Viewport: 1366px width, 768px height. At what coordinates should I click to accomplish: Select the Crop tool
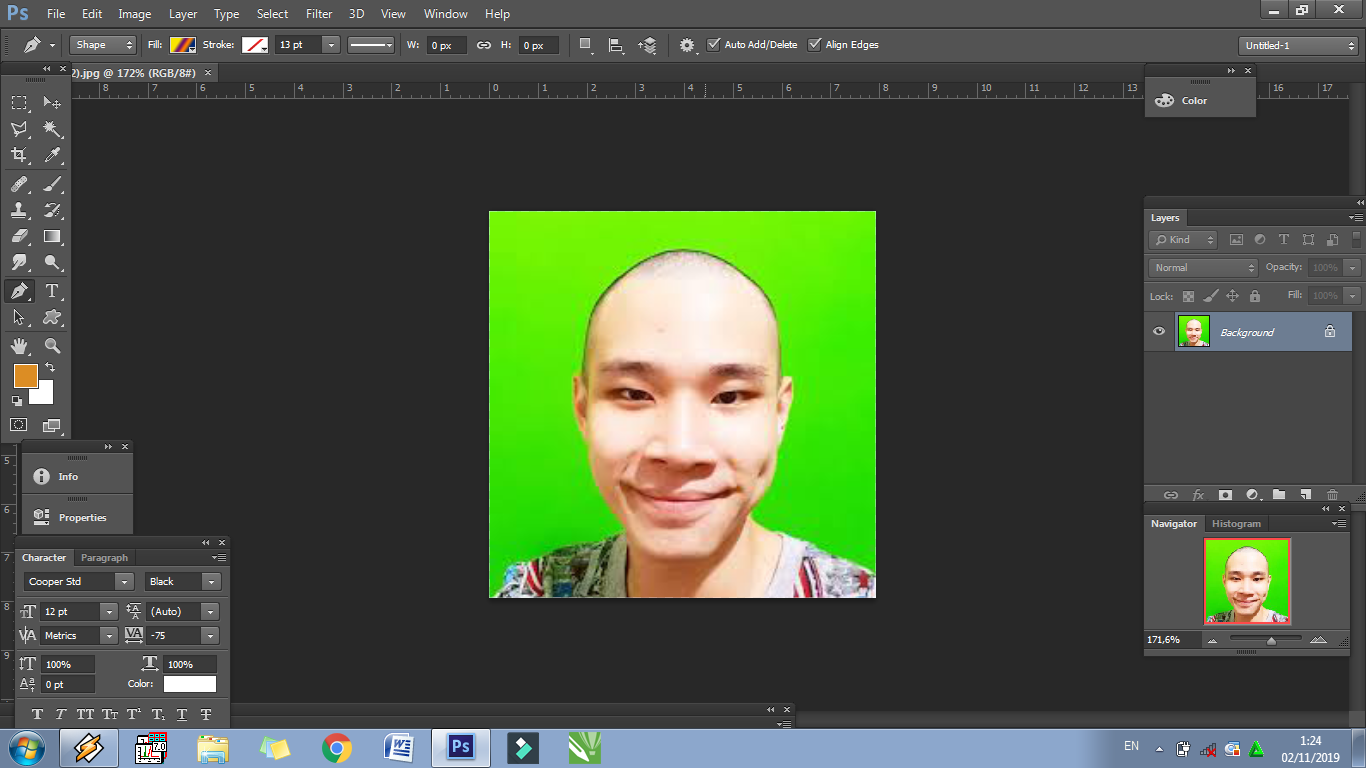tap(19, 155)
